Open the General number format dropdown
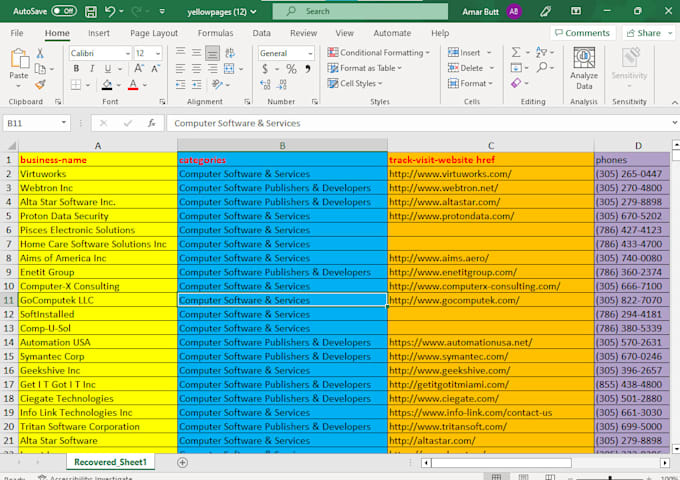680x480 pixels. 310,53
